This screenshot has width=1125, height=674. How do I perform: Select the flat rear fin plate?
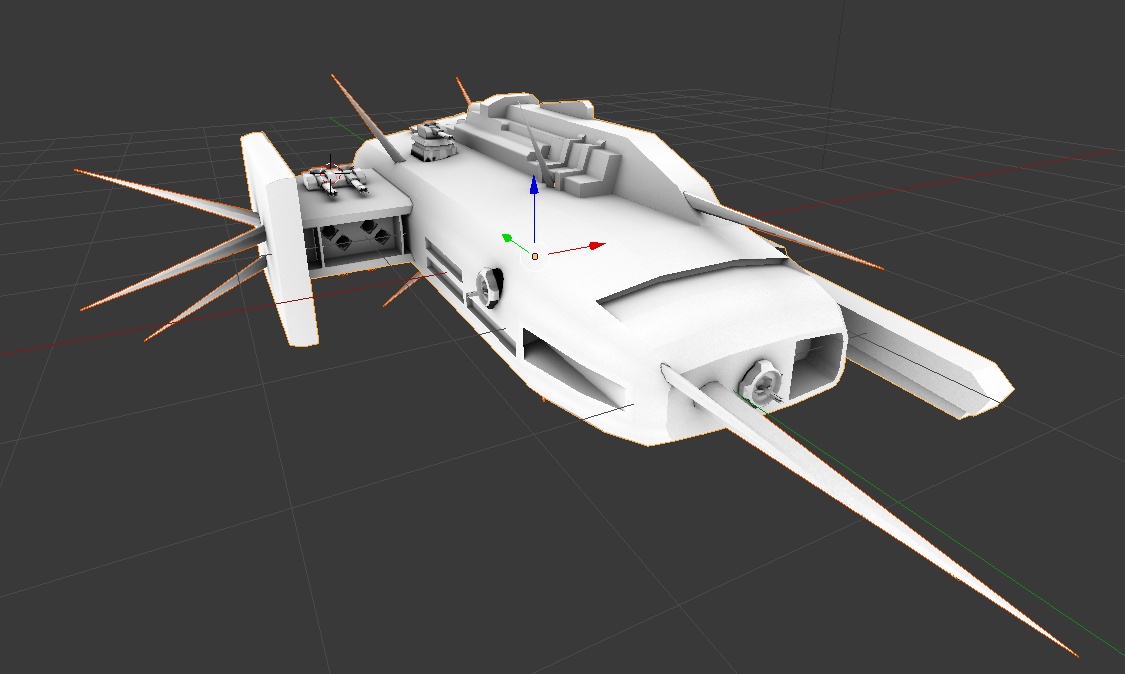pyautogui.click(x=278, y=240)
